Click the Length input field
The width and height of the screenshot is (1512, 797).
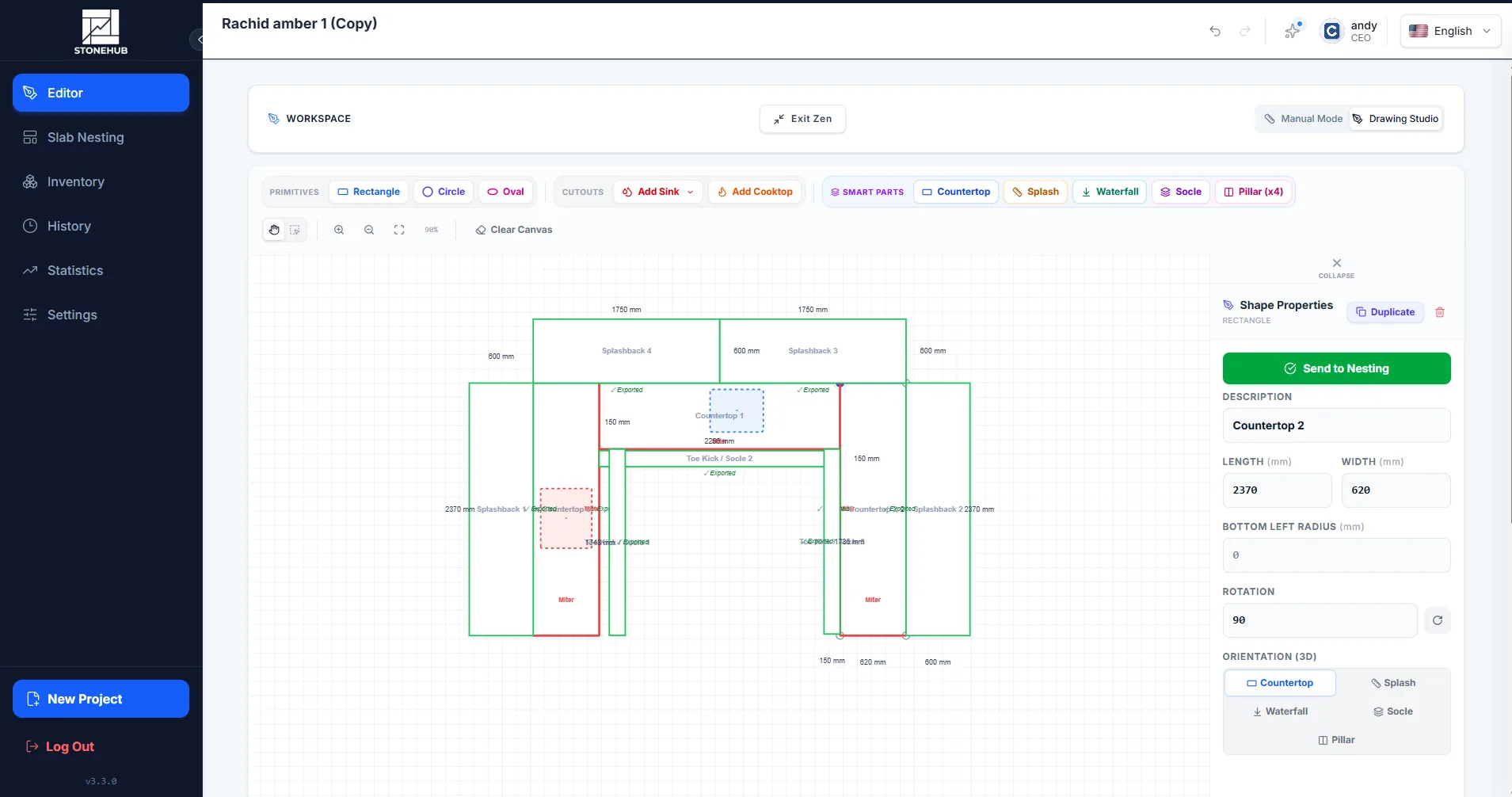[1277, 490]
